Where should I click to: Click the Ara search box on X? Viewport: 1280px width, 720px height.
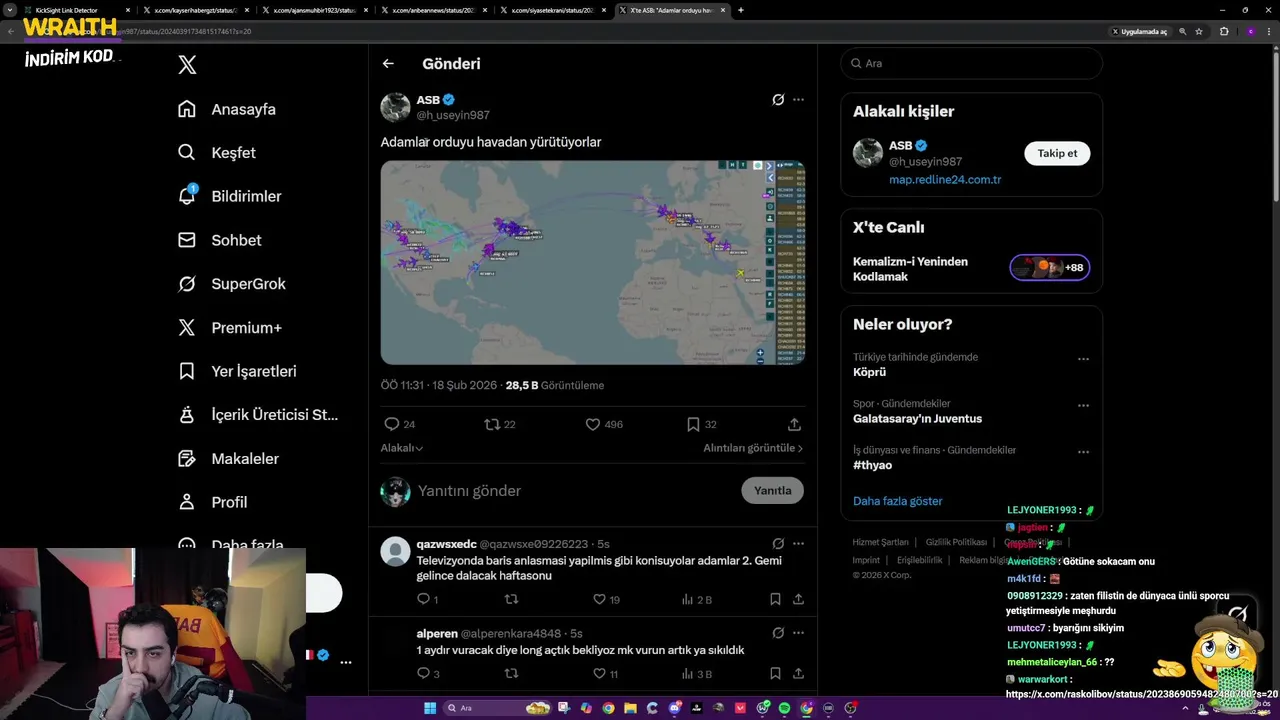tap(971, 63)
